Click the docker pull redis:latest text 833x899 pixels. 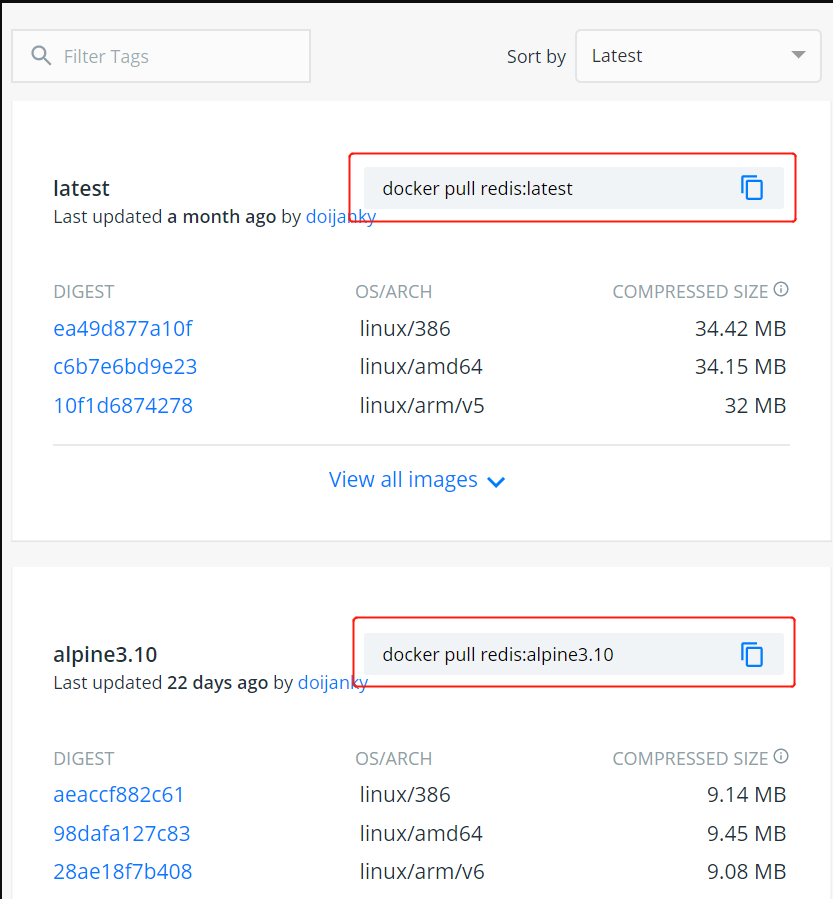pos(477,189)
